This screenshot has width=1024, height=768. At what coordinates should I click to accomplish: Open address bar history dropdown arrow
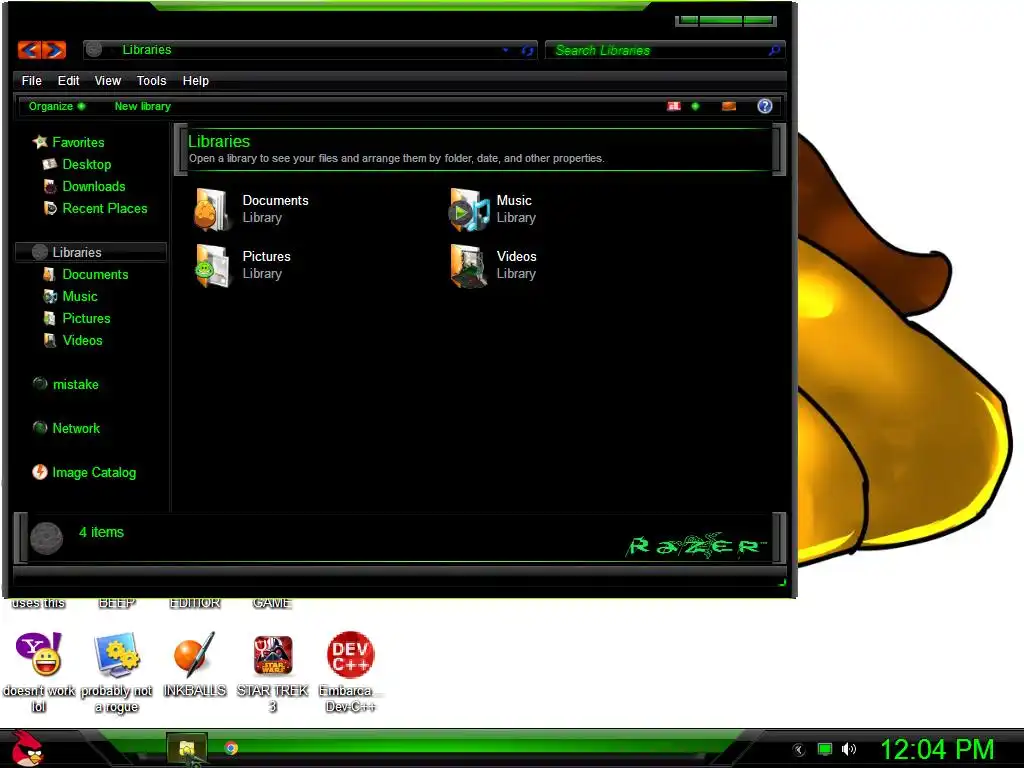point(505,50)
